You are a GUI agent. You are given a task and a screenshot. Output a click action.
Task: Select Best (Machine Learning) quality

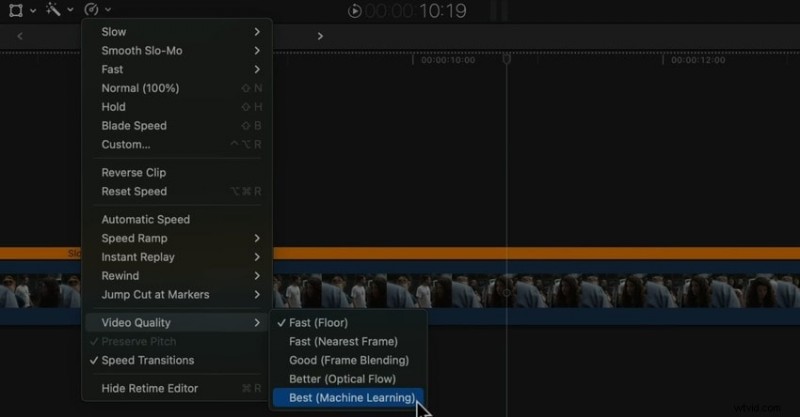click(x=348, y=398)
